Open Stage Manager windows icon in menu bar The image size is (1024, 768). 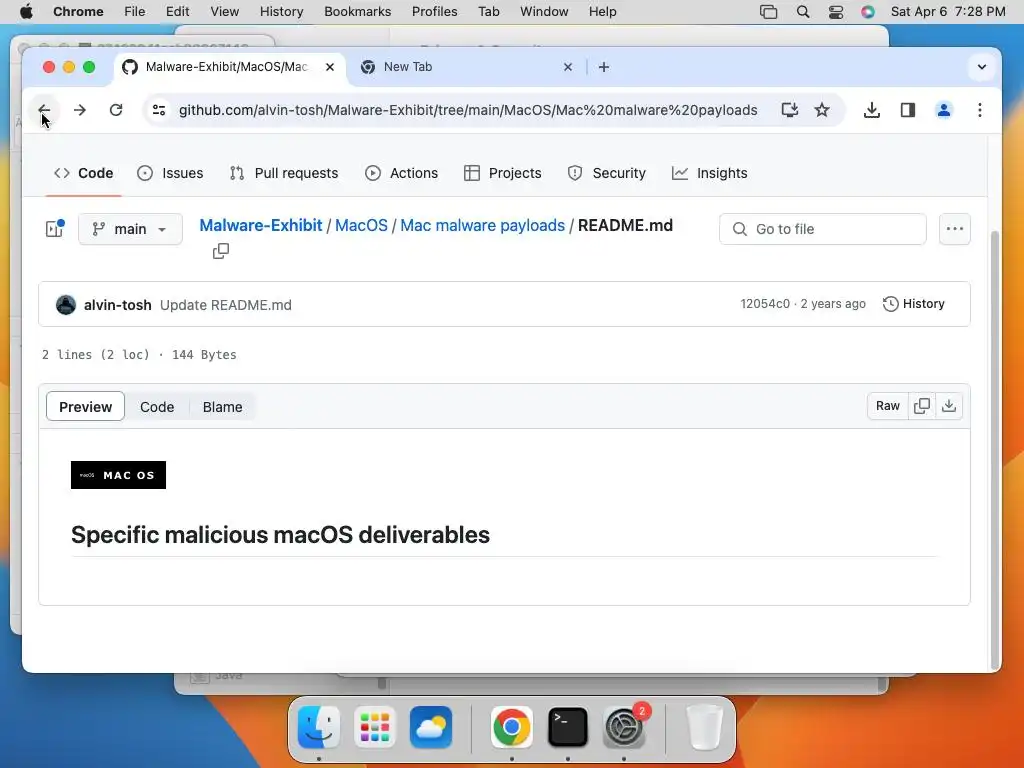tap(769, 11)
